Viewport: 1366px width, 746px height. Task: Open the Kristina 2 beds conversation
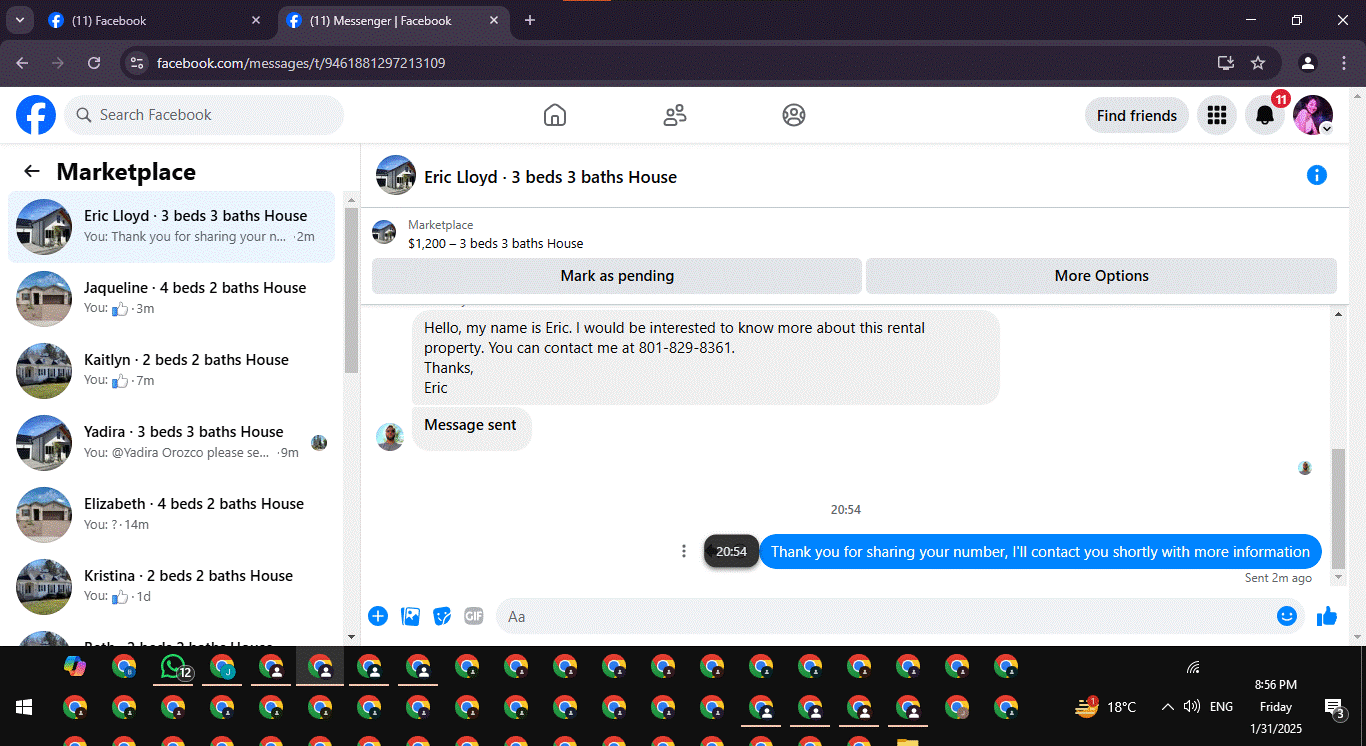tap(172, 587)
